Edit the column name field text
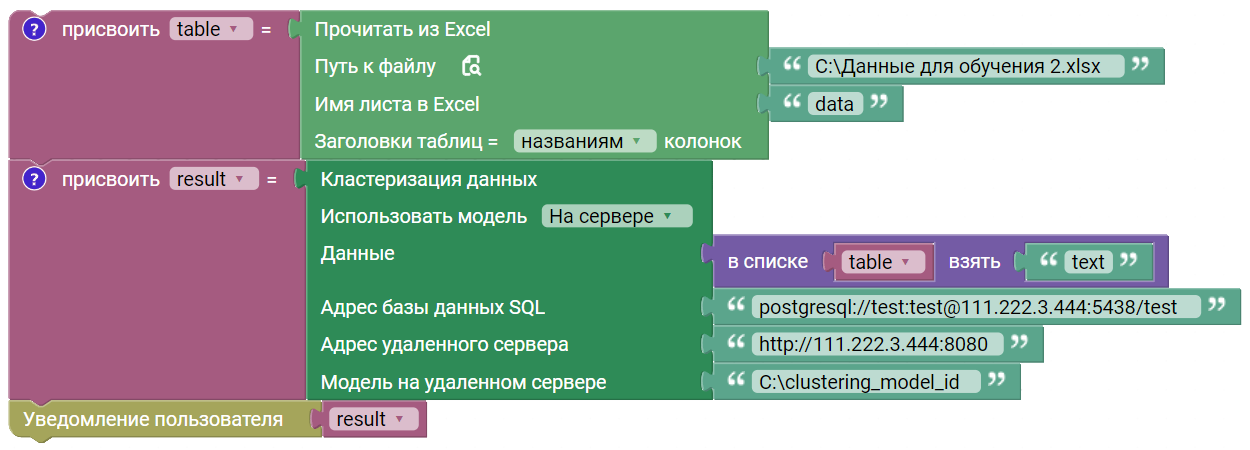Screen dimensions: 1250x450 (x=1088, y=262)
